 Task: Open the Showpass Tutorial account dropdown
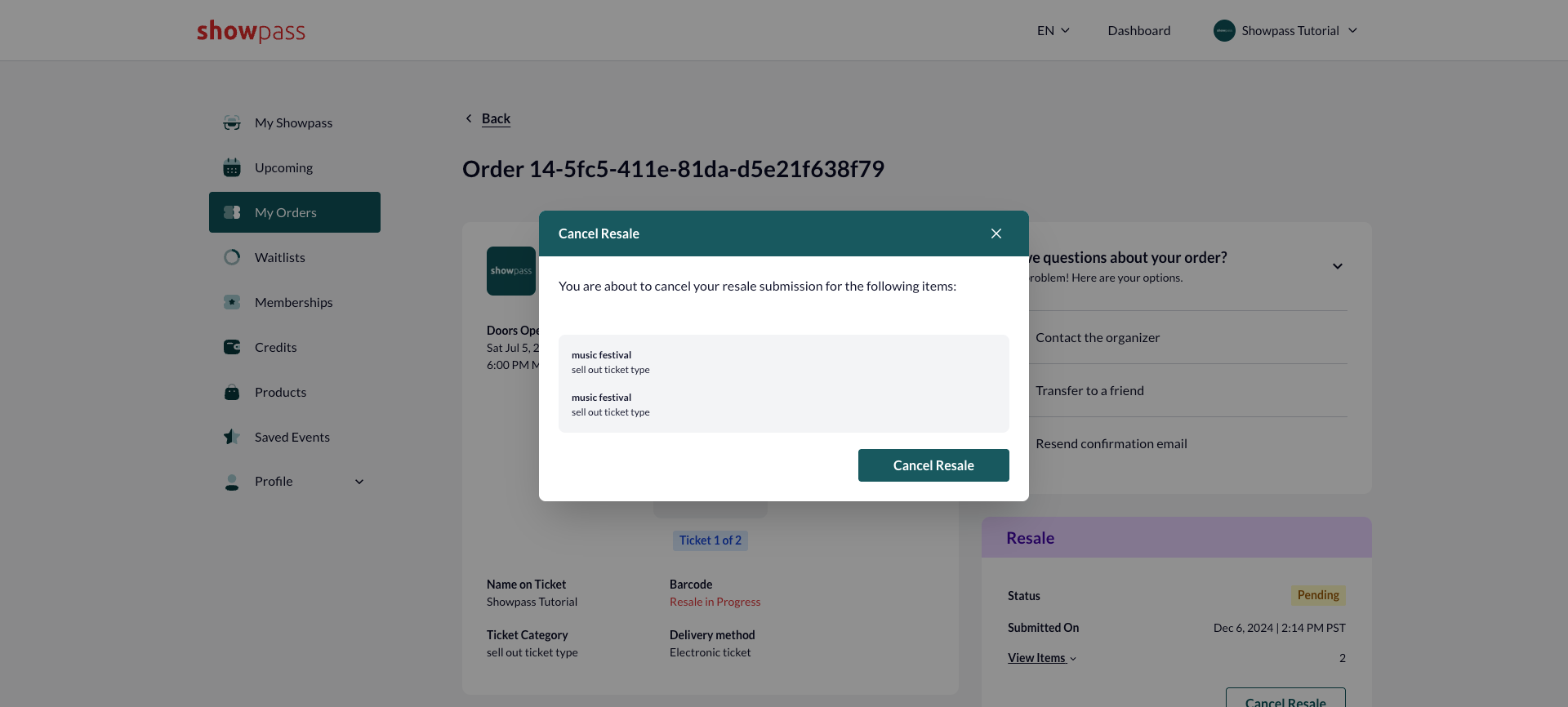(x=1285, y=30)
